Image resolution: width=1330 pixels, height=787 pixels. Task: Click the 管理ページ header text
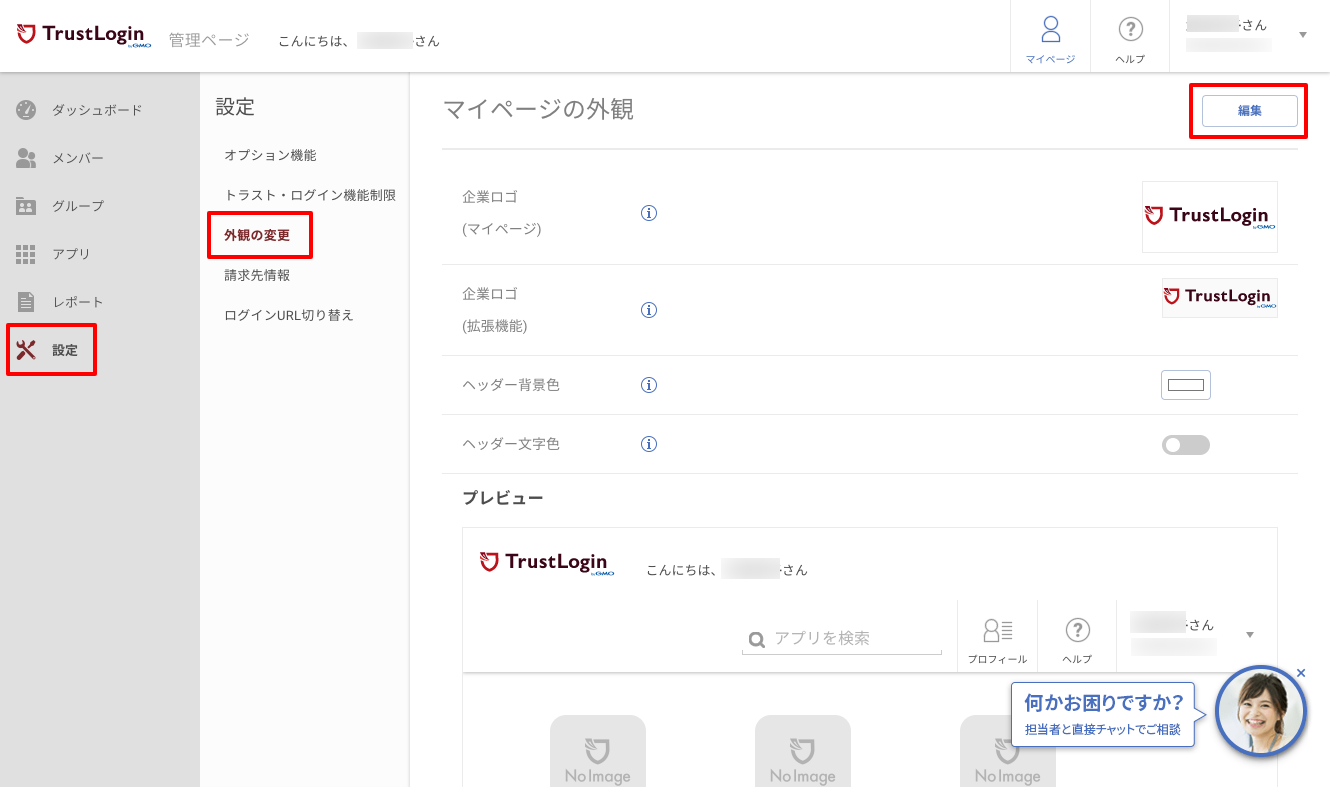pyautogui.click(x=209, y=41)
